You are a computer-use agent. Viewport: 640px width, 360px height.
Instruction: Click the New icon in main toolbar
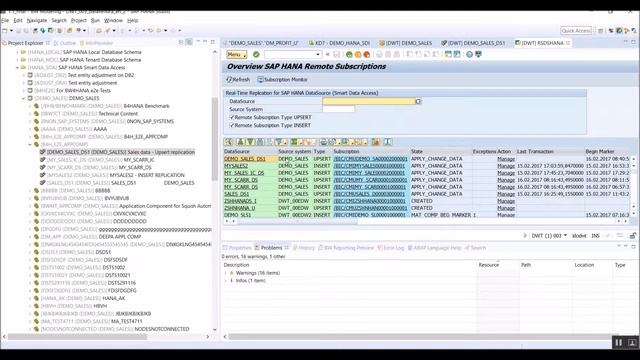point(4,31)
